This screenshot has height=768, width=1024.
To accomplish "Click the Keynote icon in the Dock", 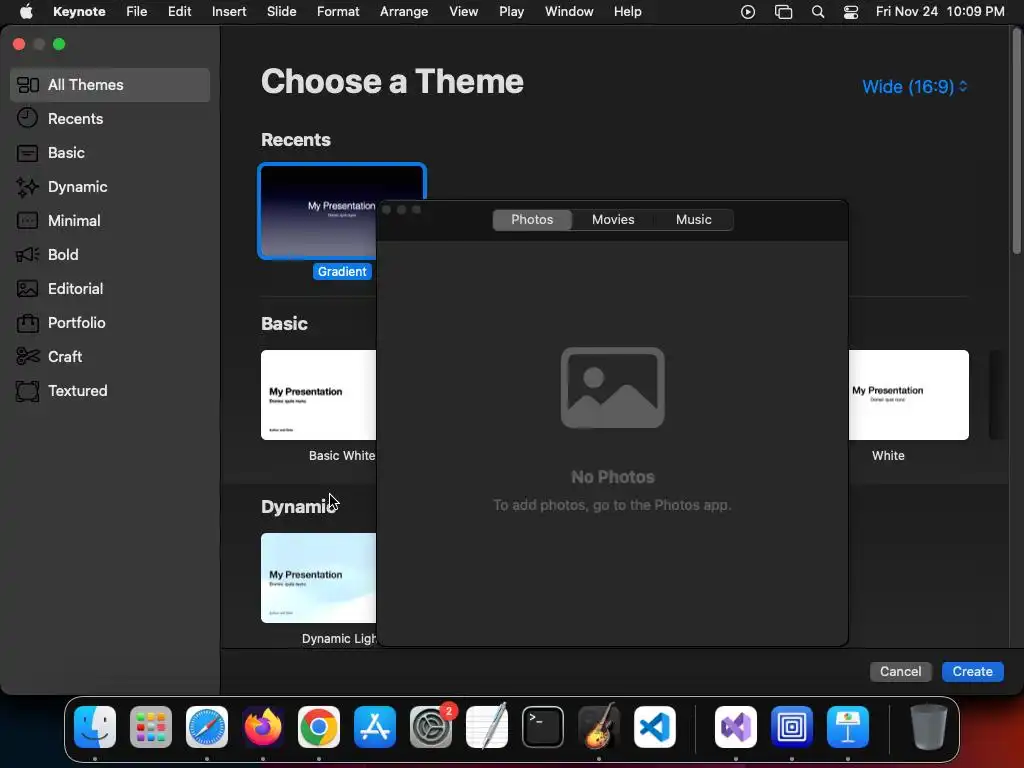I will pyautogui.click(x=848, y=727).
